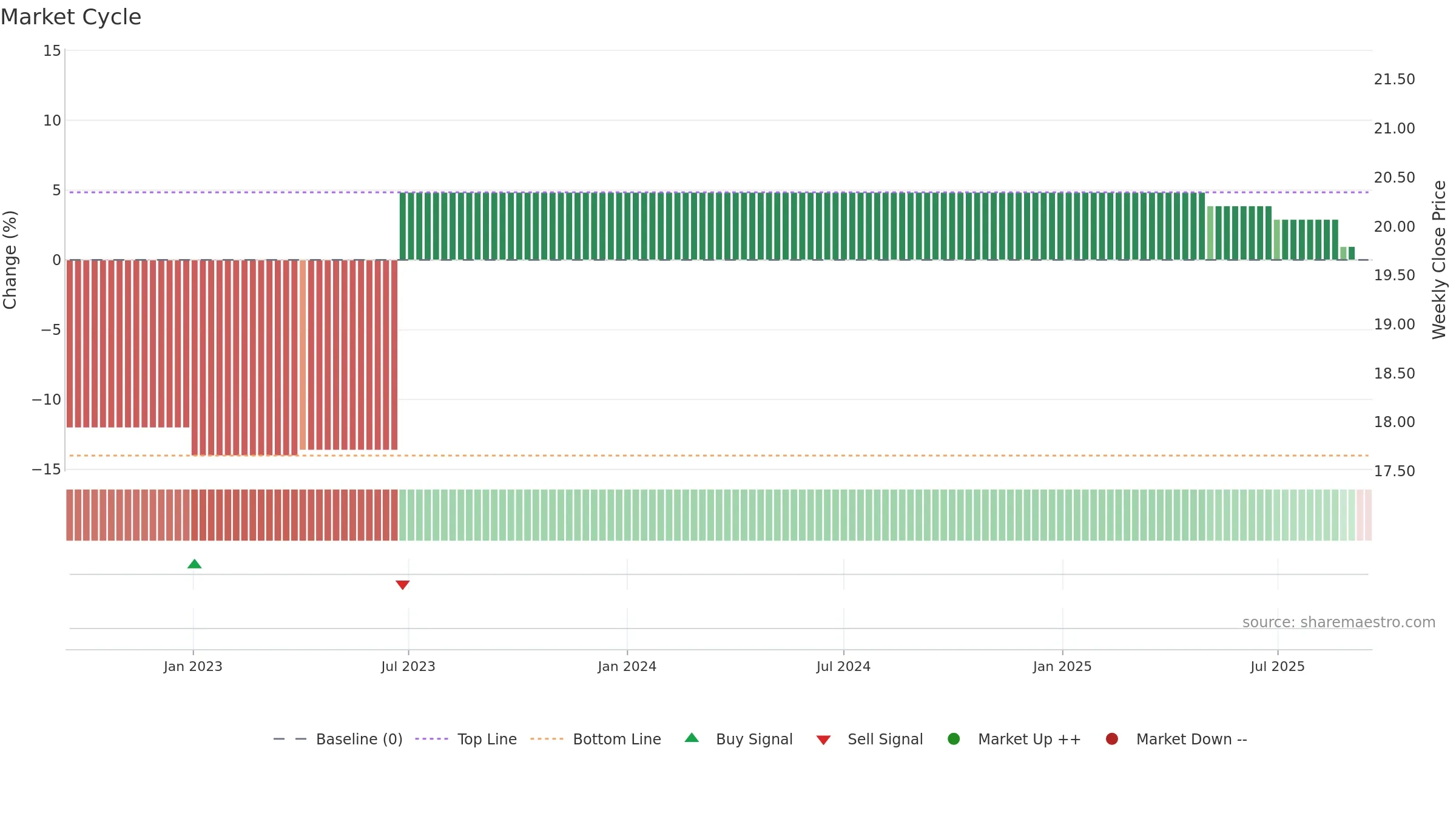The image size is (1456, 819).
Task: Click the Weekly Close Price axis title
Action: pos(1439,260)
